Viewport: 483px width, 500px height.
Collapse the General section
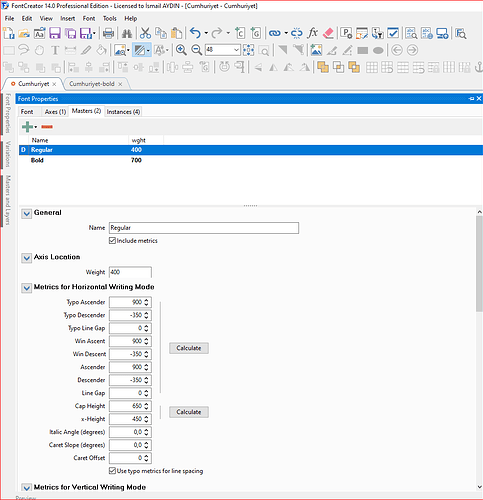[27, 214]
